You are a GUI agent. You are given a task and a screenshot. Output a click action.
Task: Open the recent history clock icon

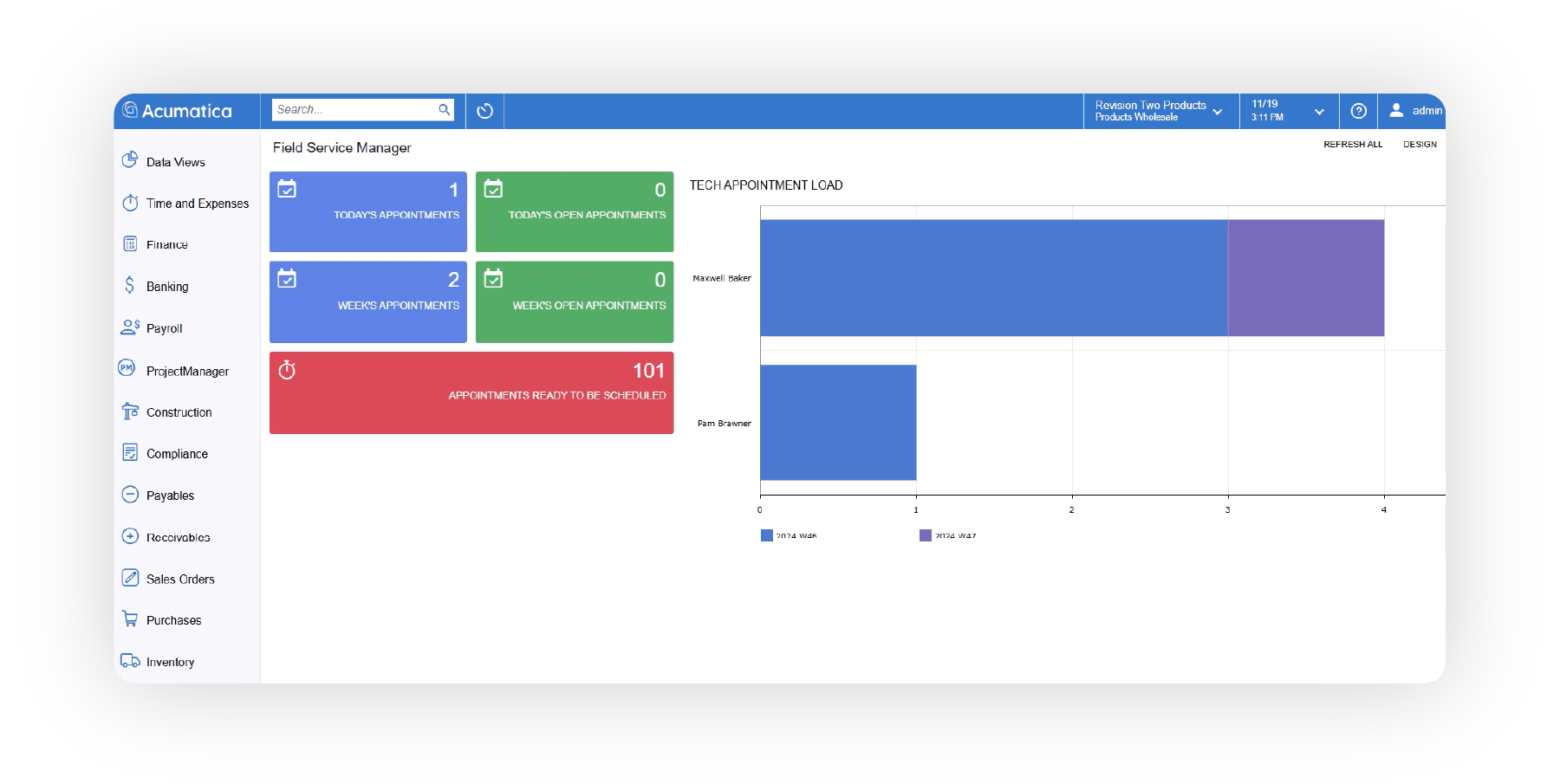tap(485, 111)
